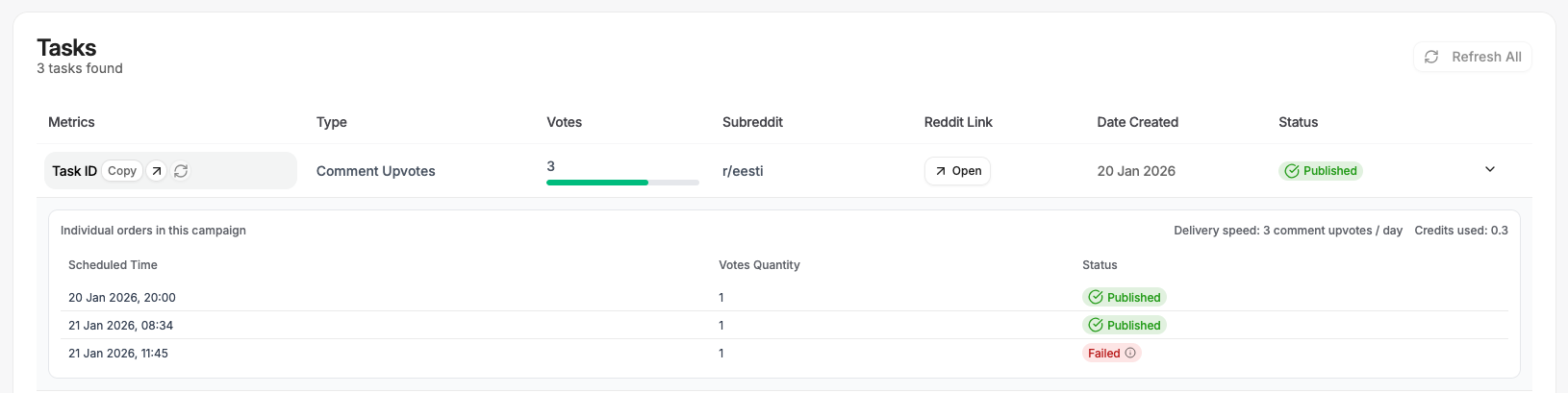This screenshot has height=393, width=1568.
Task: Click the r/eesti subreddit name
Action: [743, 171]
